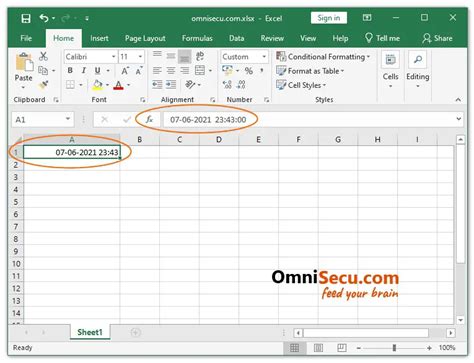Click the Percent Style icon
The width and height of the screenshot is (474, 363).
click(x=249, y=71)
